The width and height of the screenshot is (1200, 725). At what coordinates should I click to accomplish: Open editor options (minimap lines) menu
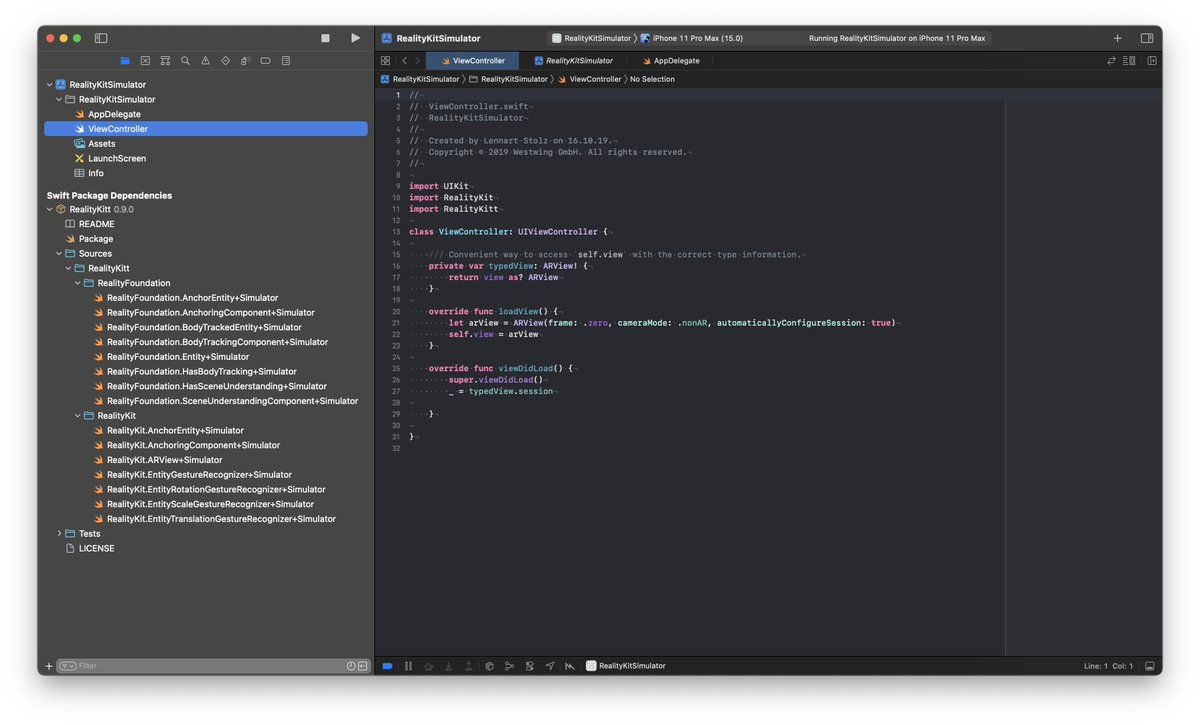coord(1130,61)
